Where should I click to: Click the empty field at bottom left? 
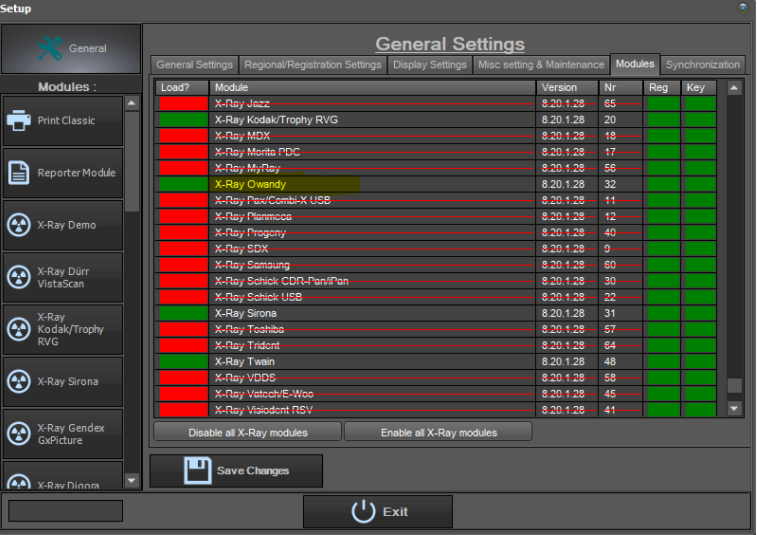tap(66, 511)
